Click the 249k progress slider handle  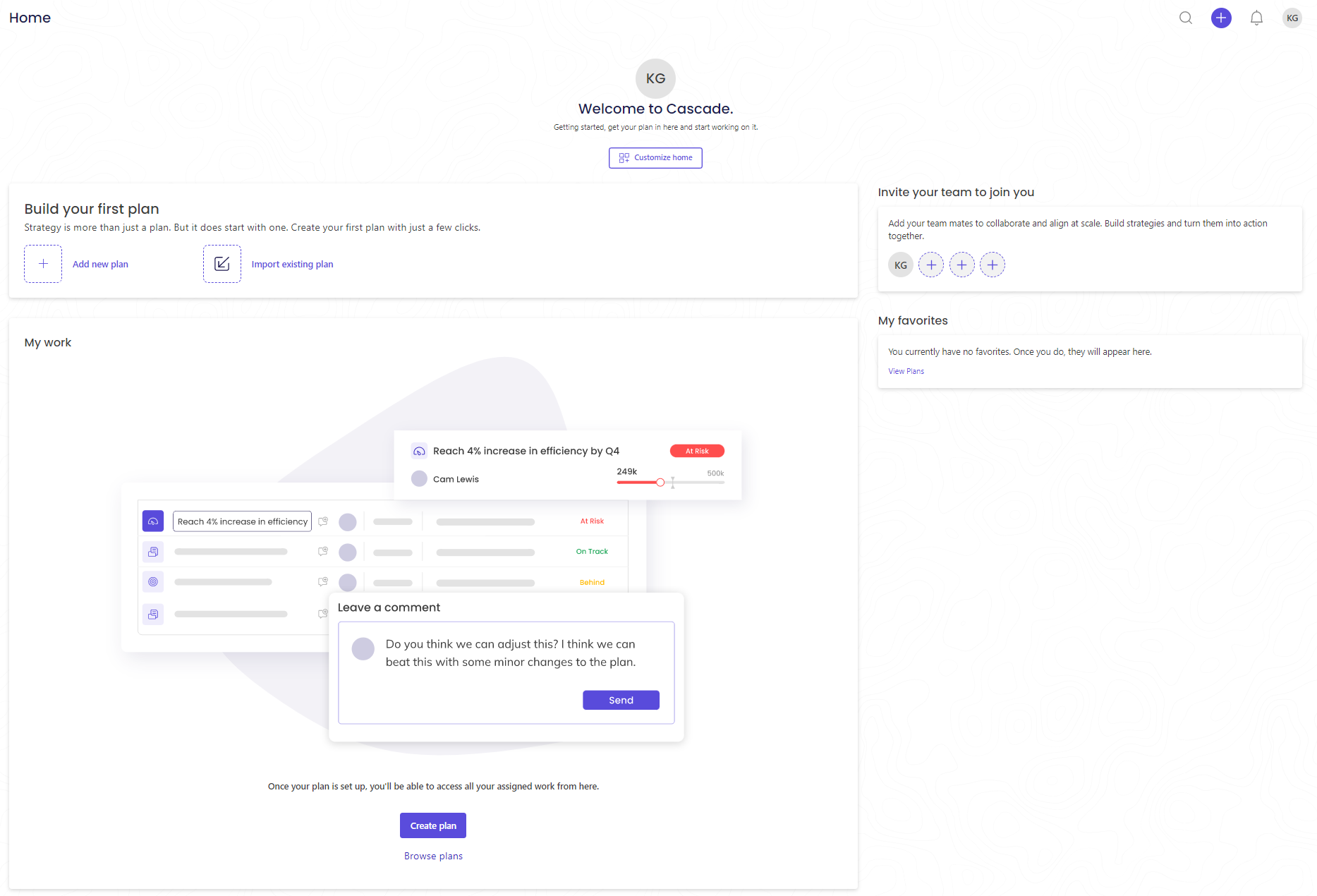660,482
